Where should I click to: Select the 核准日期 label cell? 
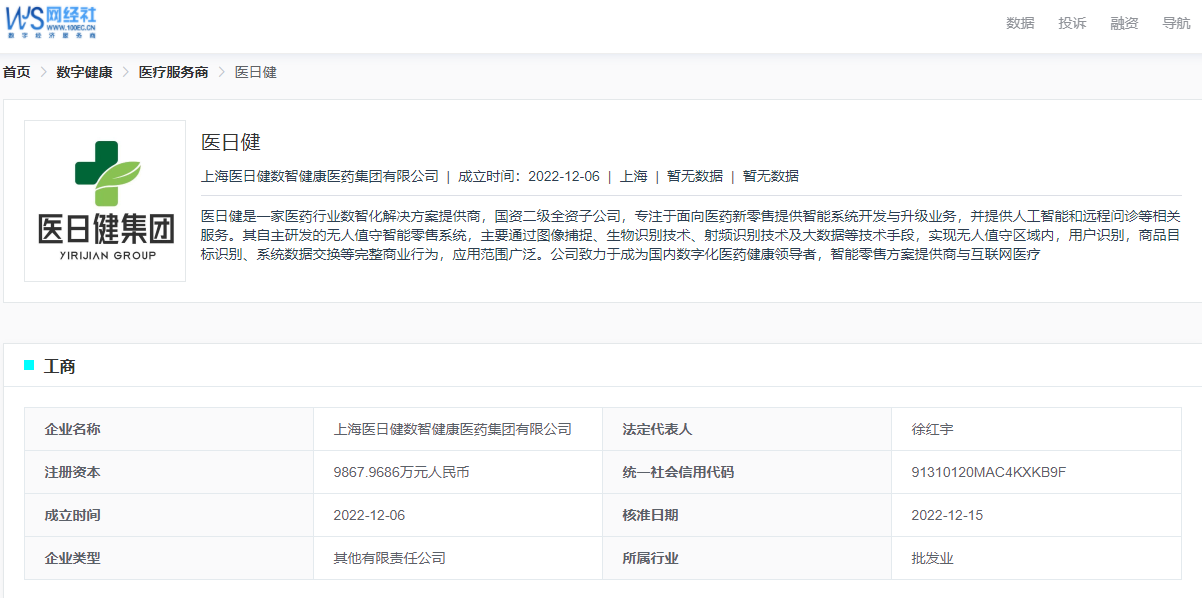(747, 515)
